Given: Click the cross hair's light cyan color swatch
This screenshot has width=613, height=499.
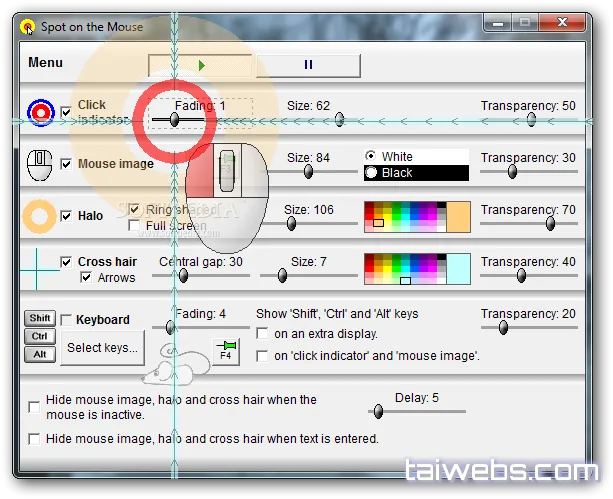Looking at the screenshot, I should [459, 269].
